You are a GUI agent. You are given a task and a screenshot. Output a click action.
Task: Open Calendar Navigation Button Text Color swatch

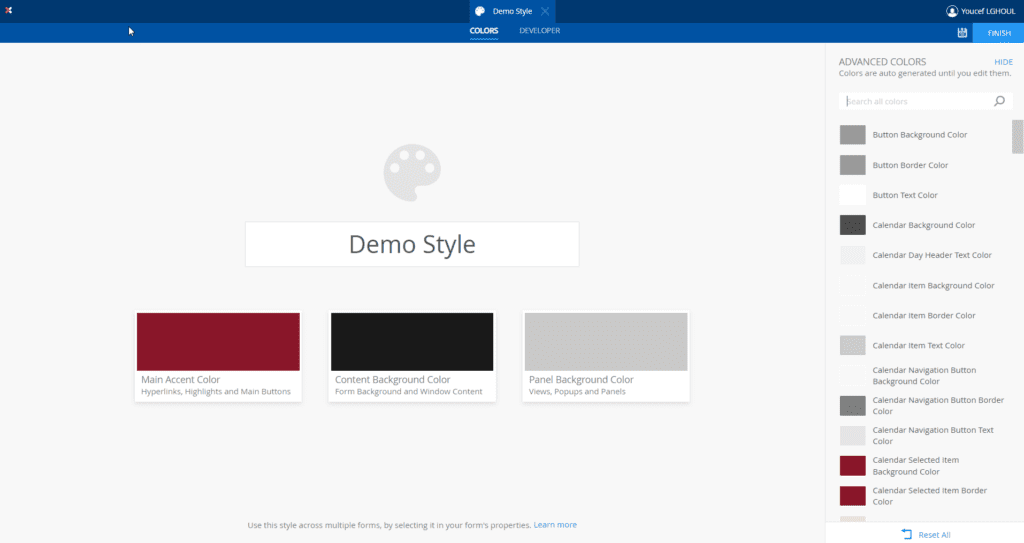852,435
